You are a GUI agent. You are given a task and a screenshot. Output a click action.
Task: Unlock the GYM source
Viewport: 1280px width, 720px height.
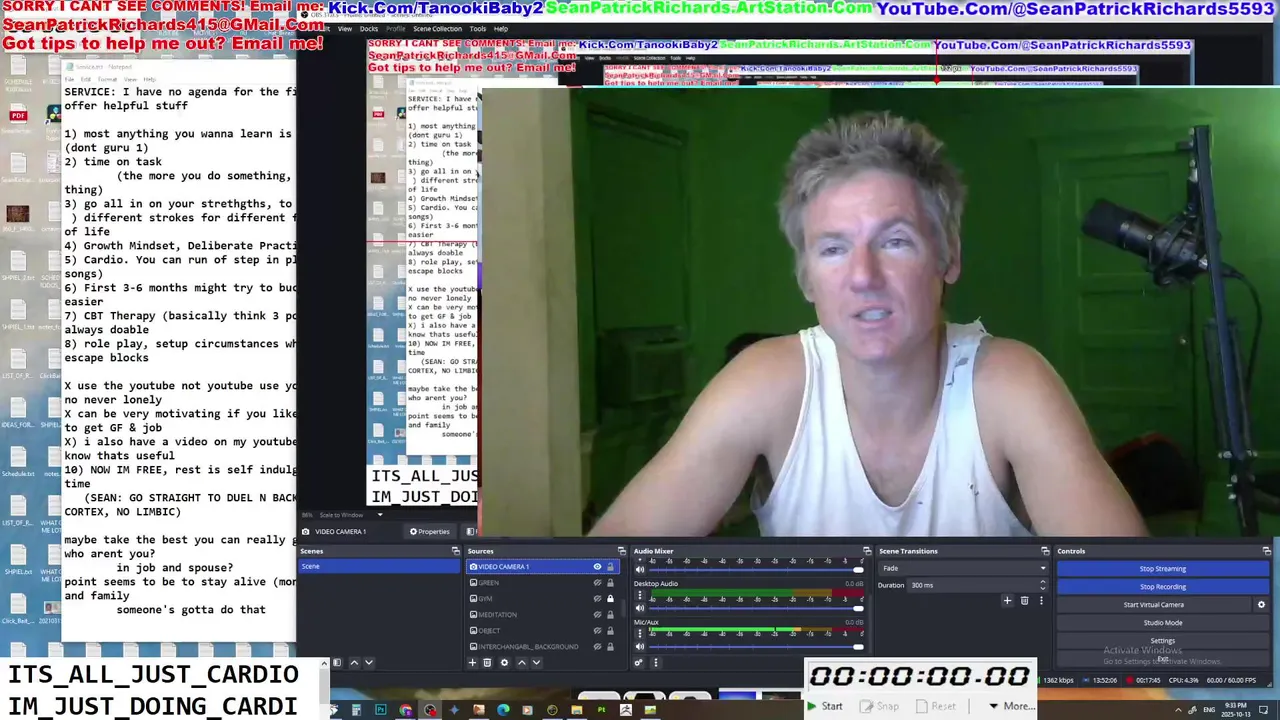point(610,598)
